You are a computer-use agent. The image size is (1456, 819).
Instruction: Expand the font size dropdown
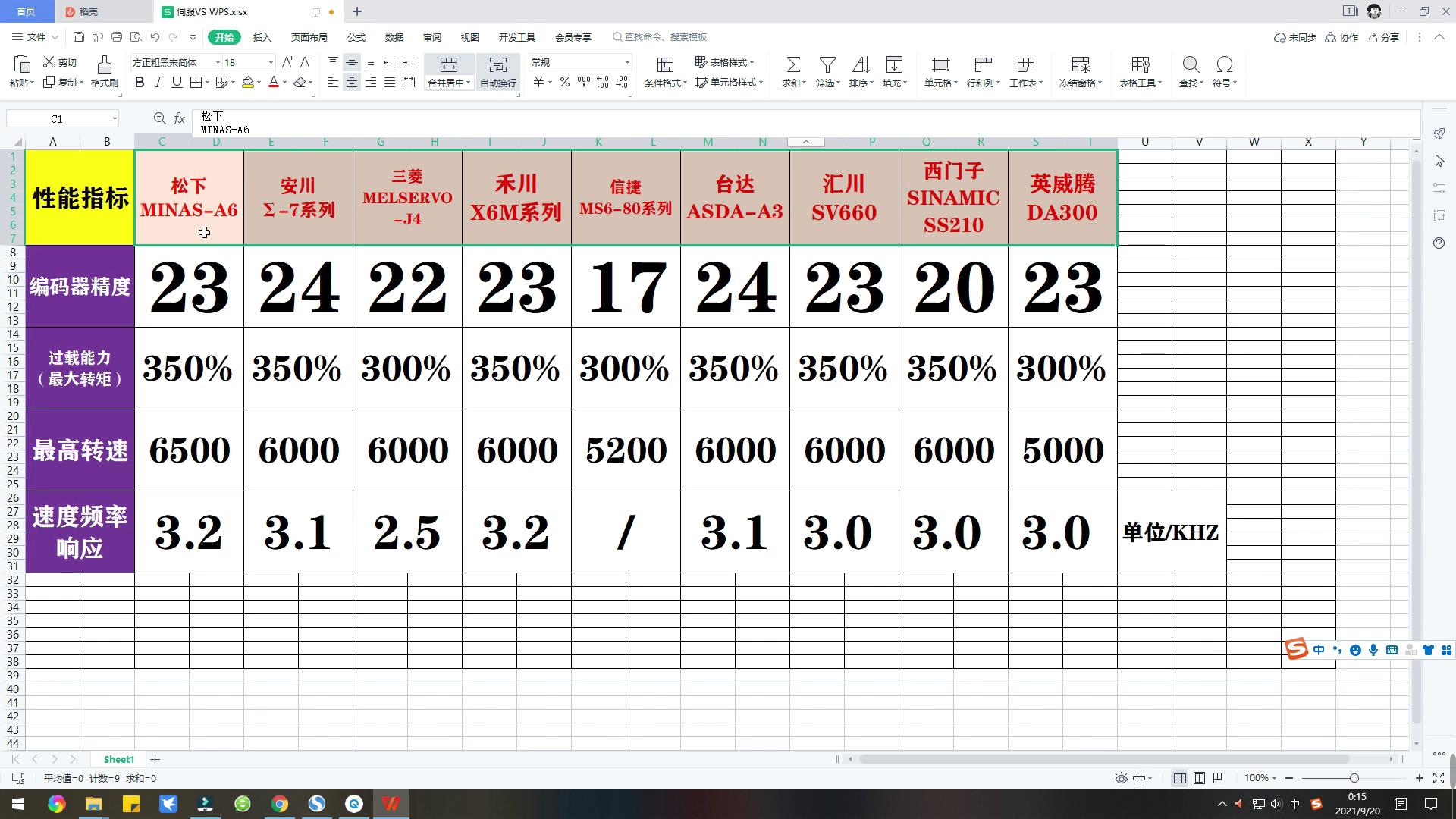click(271, 63)
